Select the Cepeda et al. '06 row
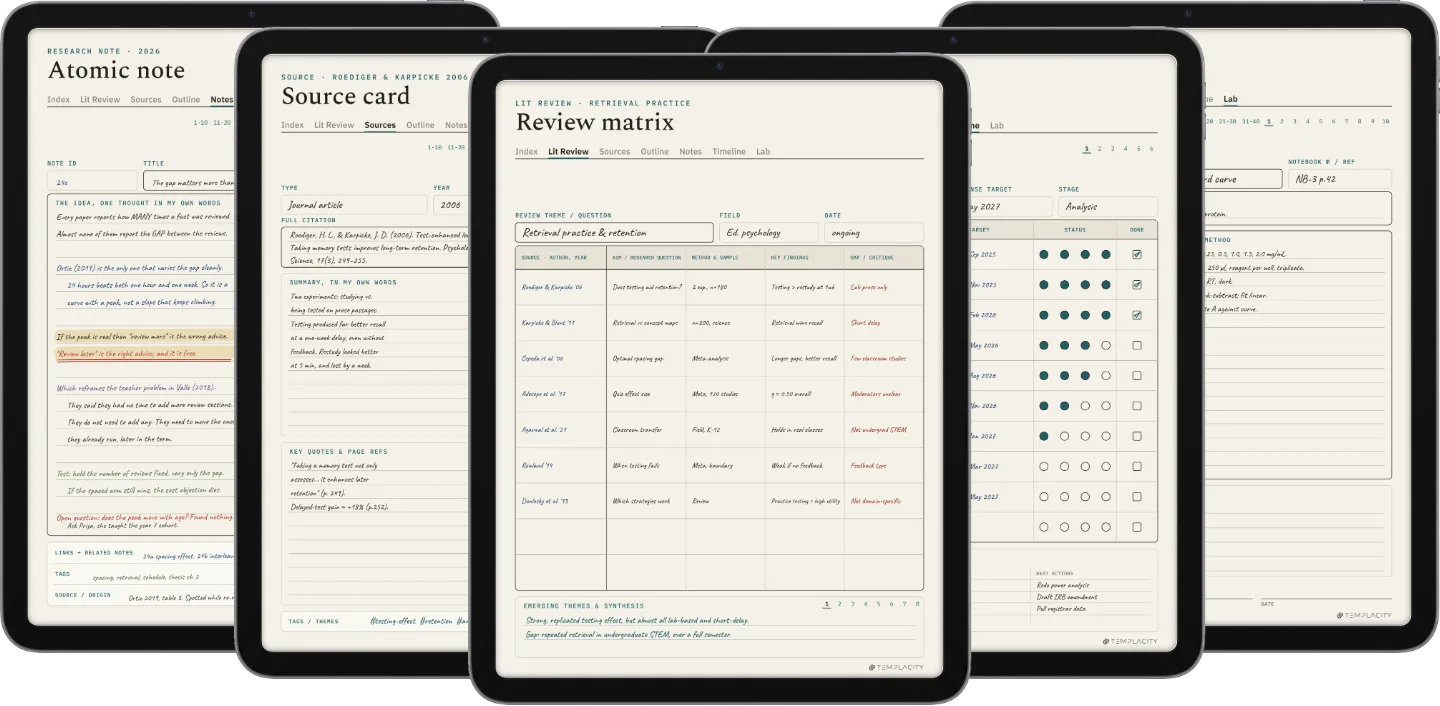Screen dimensions: 1440x706 719,358
